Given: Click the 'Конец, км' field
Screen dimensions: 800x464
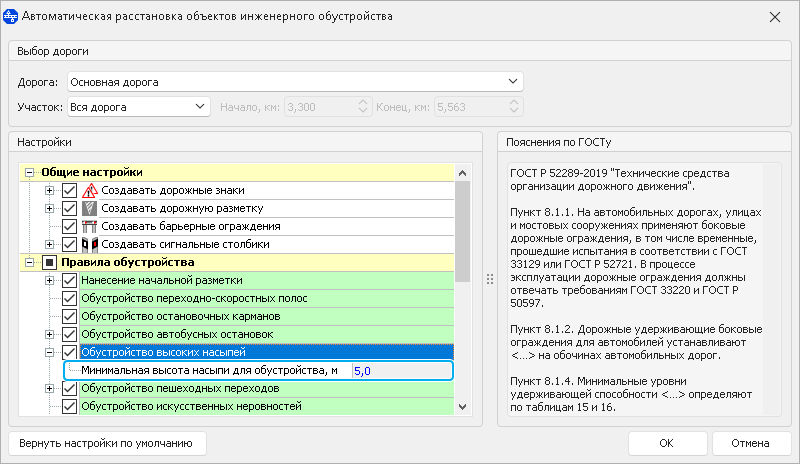Looking at the screenshot, I should click(479, 107).
